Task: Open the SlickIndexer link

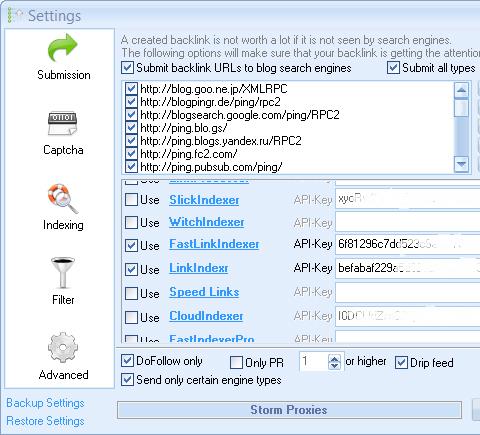Action: 204,200
